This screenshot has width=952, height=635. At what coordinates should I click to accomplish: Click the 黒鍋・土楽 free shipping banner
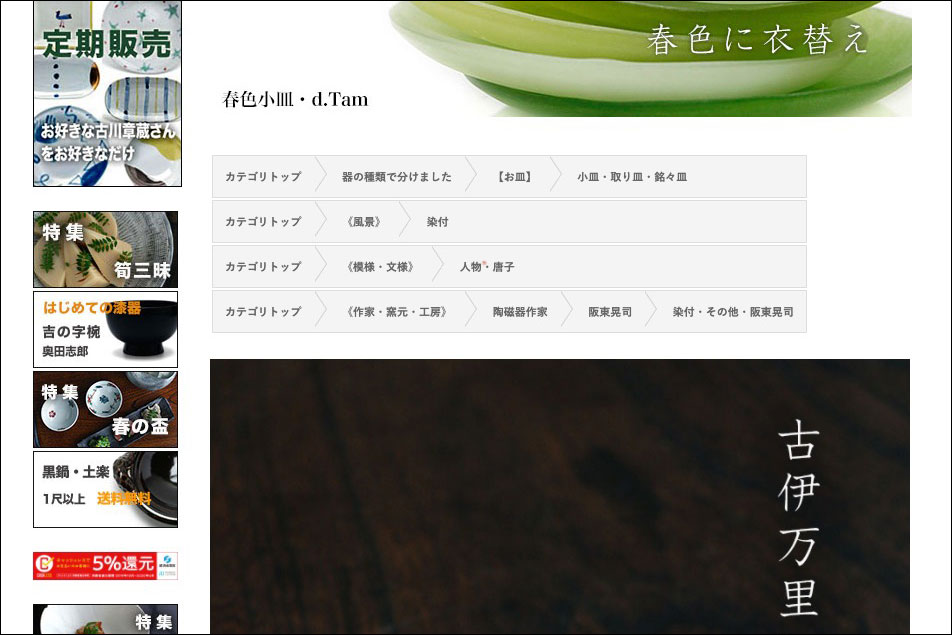pyautogui.click(x=105, y=489)
